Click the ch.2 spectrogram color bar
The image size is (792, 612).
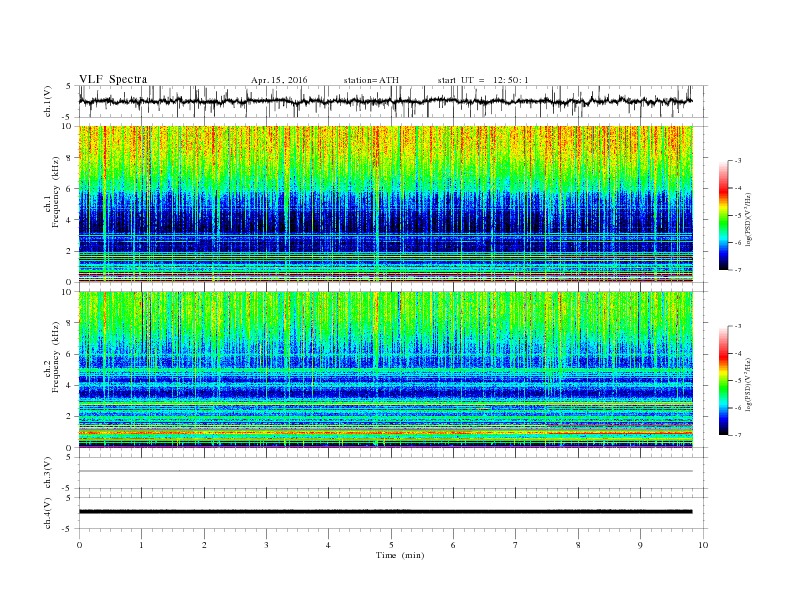[x=723, y=380]
